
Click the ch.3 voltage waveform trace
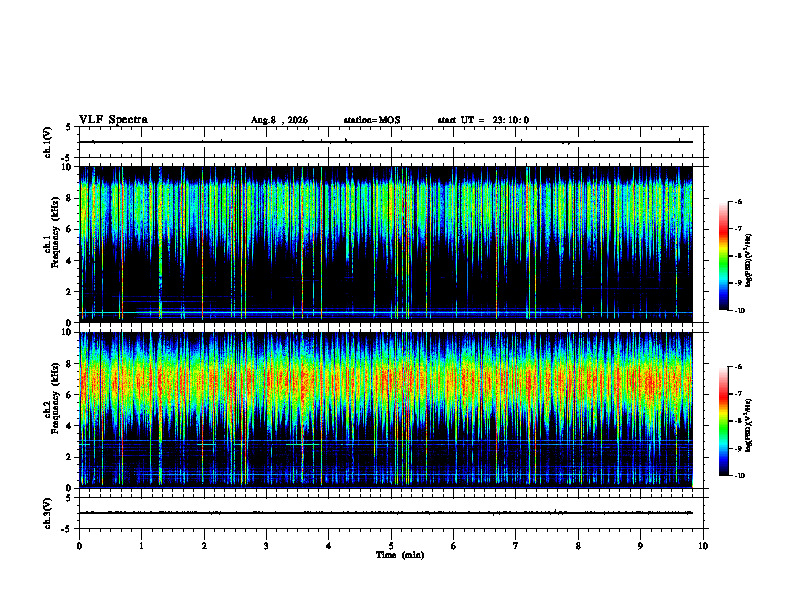386,513
